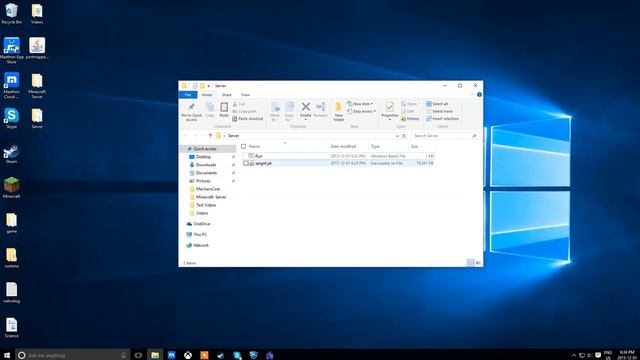Image resolution: width=640 pixels, height=360 pixels.
Task: Click History in the Open group
Action: tap(410, 119)
